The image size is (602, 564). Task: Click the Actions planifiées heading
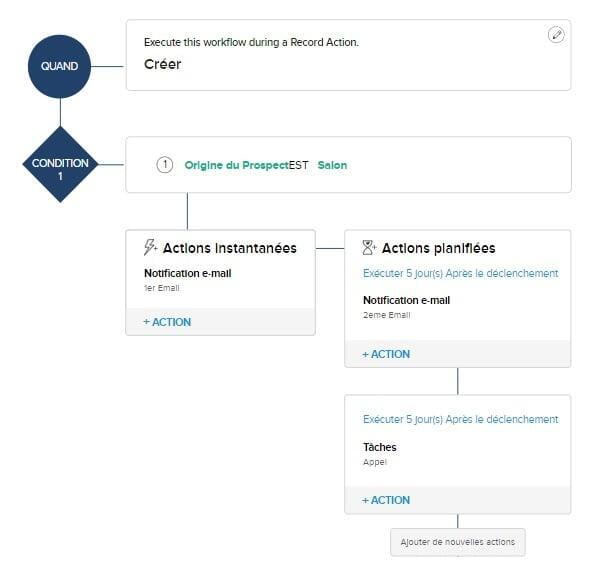(438, 248)
